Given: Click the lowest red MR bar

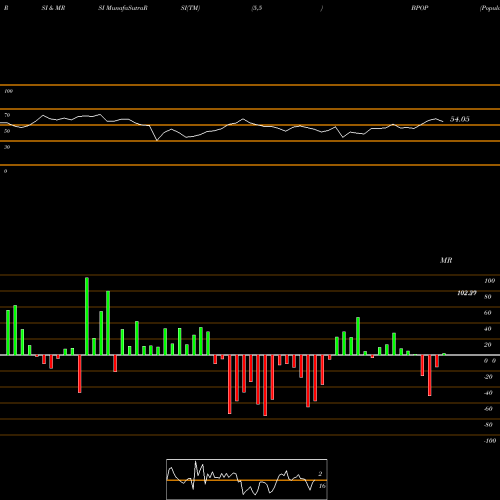Looking at the screenshot, I should [x=265, y=385].
